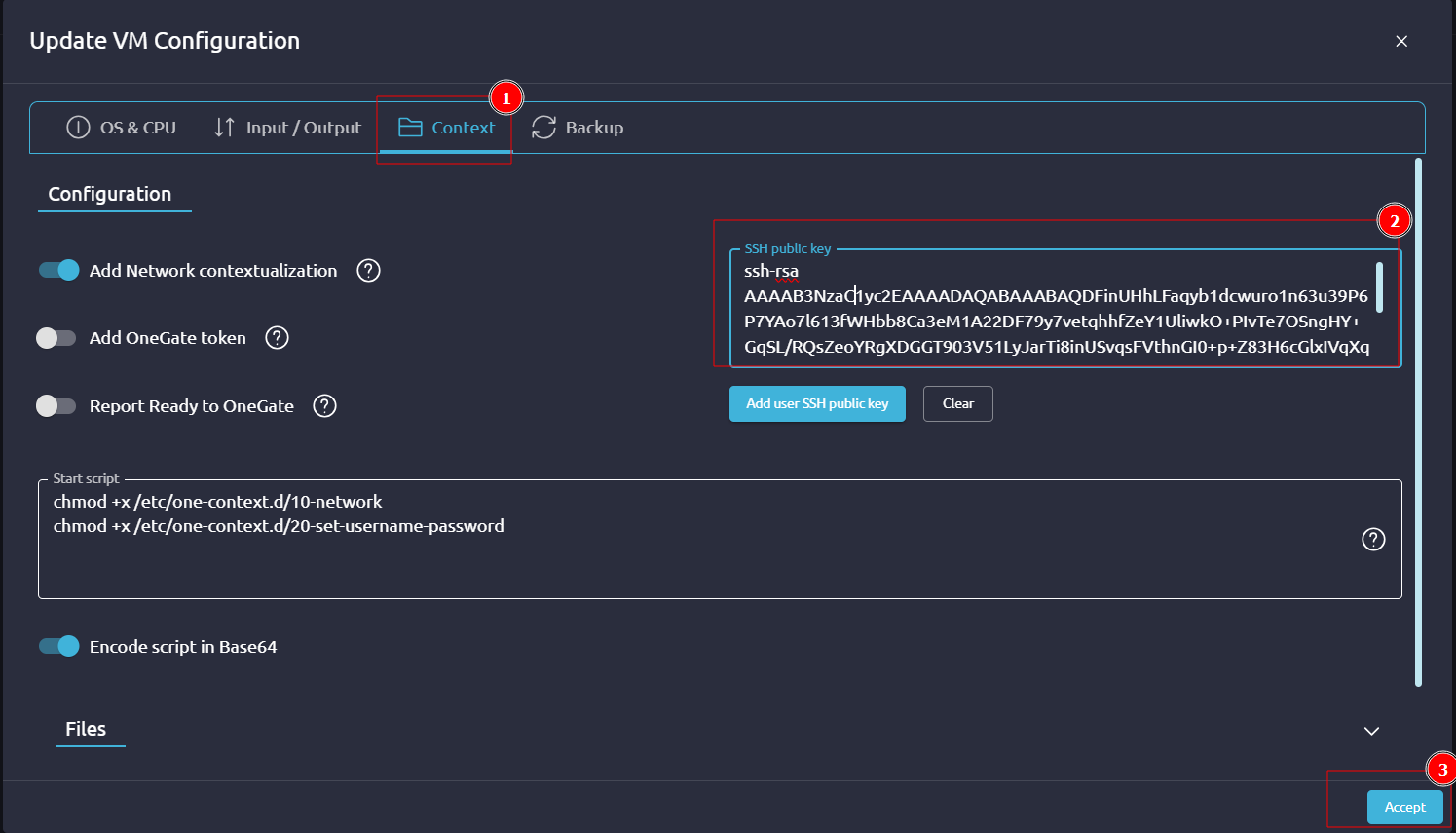Image resolution: width=1456 pixels, height=833 pixels.
Task: Disable Add Network contextualization switch
Action: tap(58, 270)
